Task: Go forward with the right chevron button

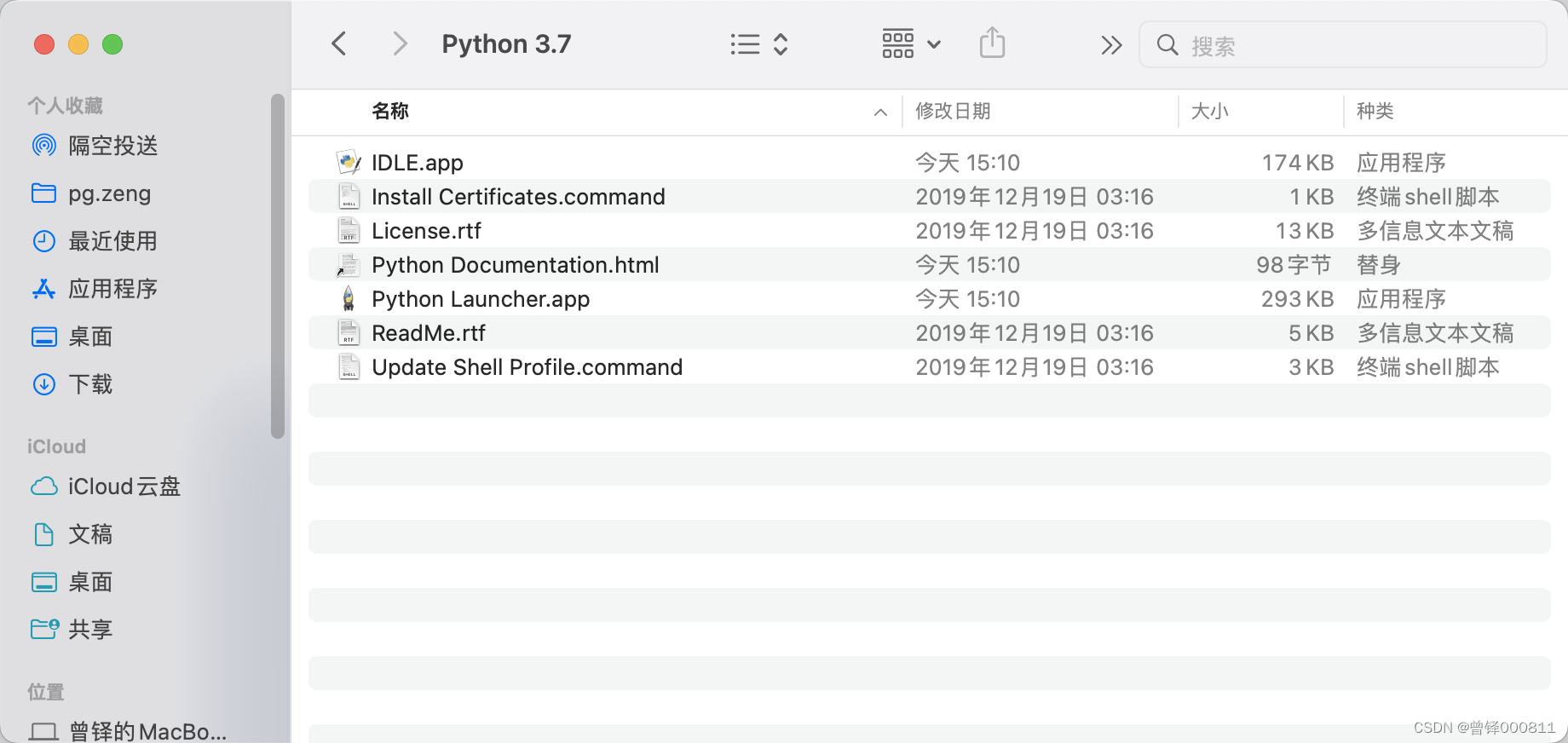Action: click(400, 43)
